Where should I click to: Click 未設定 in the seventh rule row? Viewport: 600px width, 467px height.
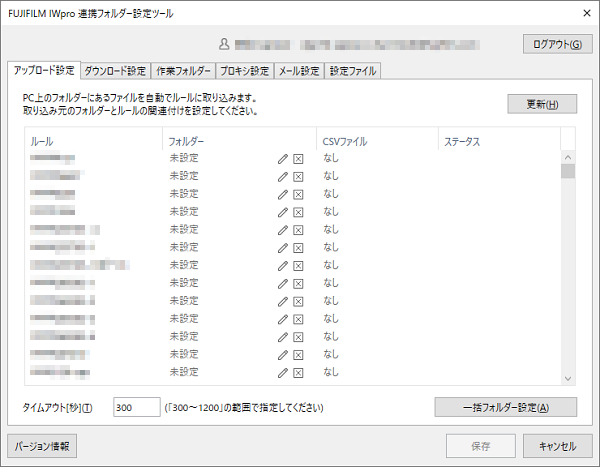pyautogui.click(x=184, y=265)
